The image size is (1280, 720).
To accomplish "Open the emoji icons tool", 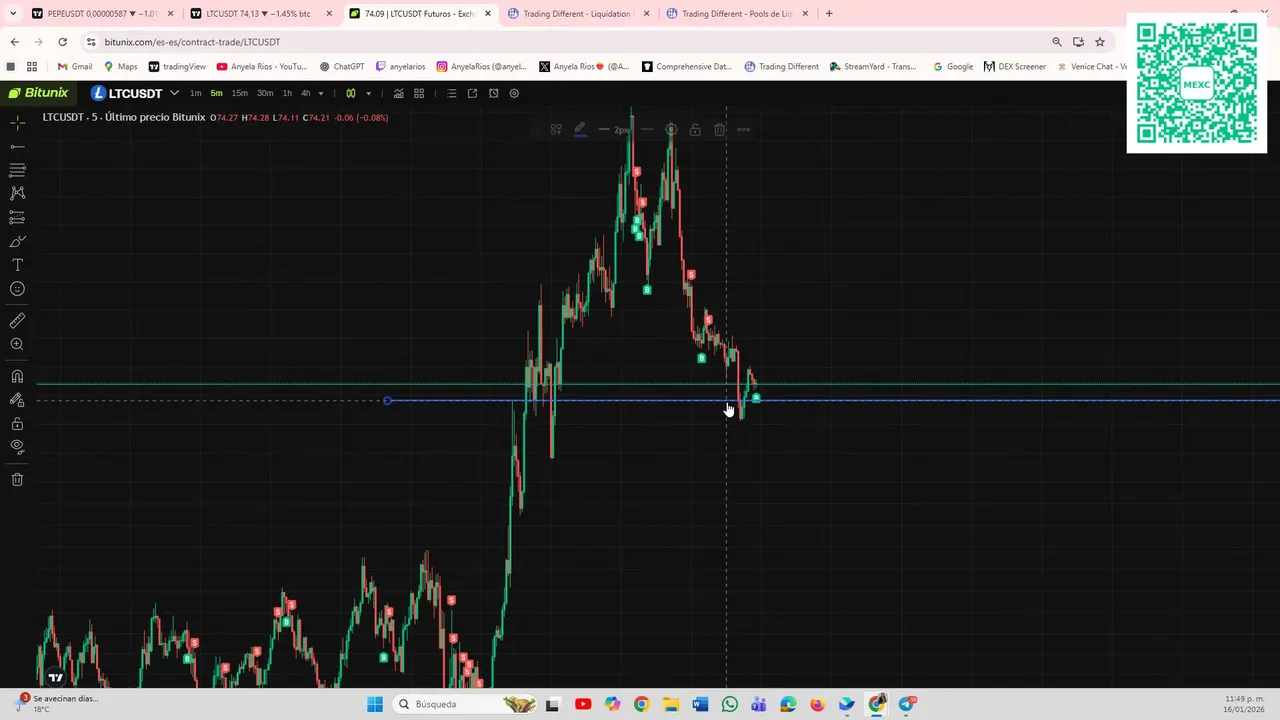I will (17, 289).
